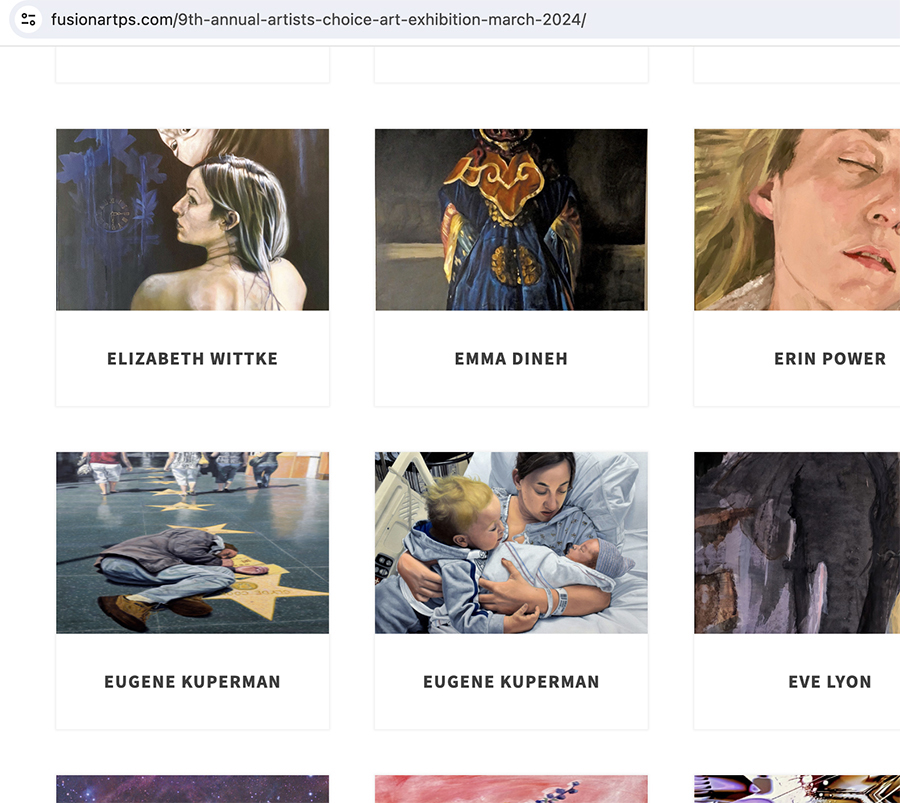Click Eugene Kuperman name under sidewalk painting

(x=192, y=682)
